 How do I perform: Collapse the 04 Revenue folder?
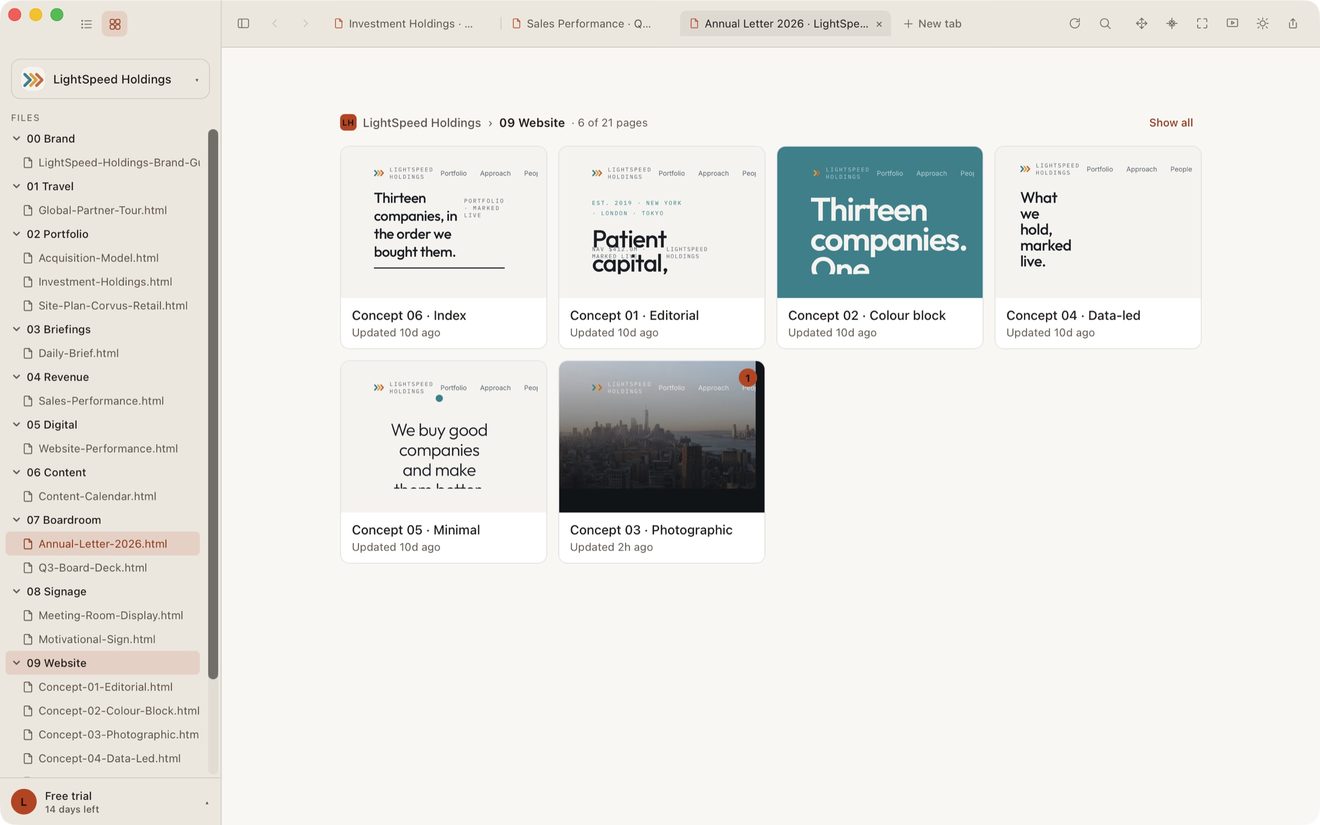click(x=16, y=377)
